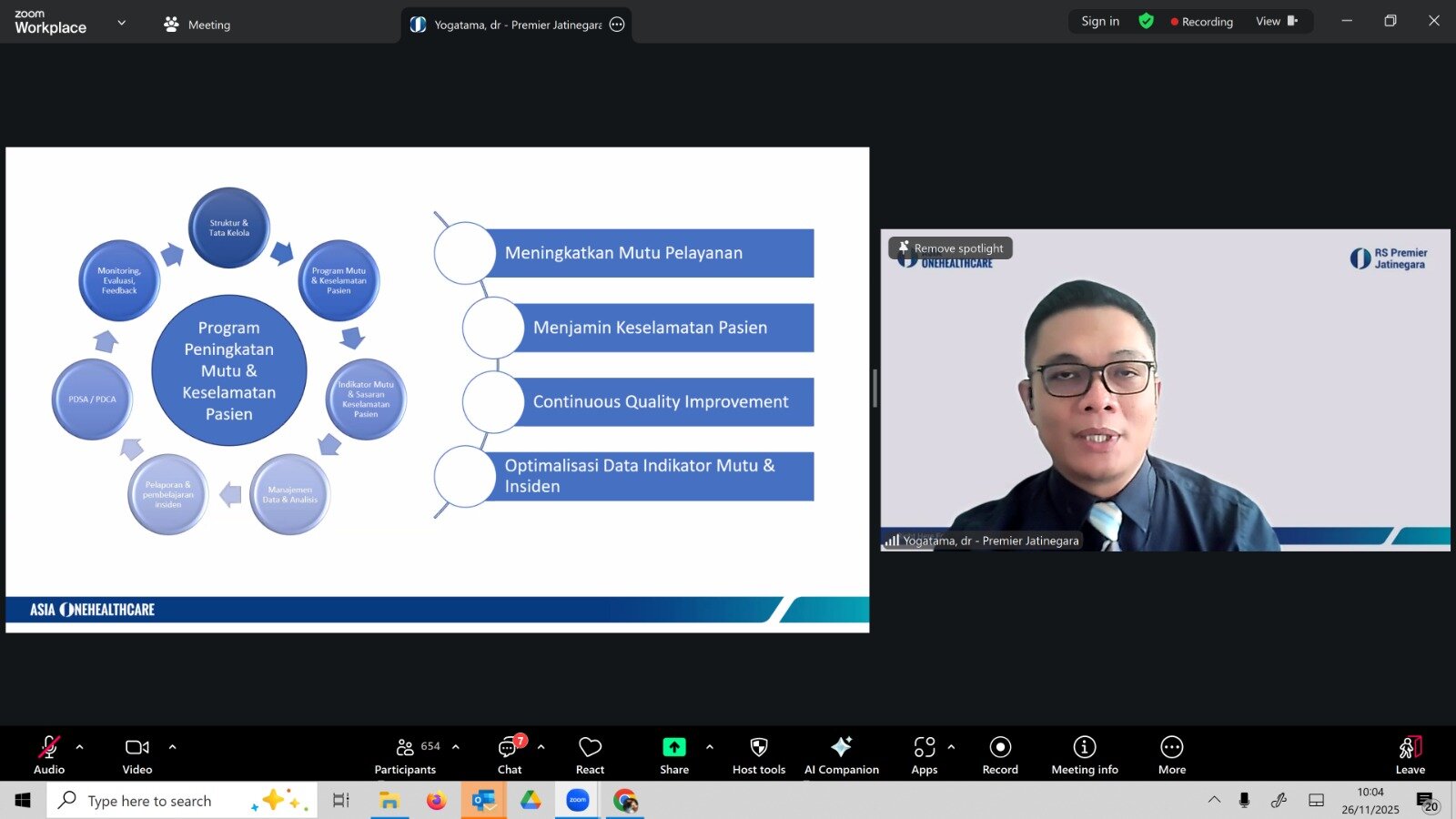The height and width of the screenshot is (819, 1456).
Task: Switch to the Meeting tab
Action: pos(197,25)
